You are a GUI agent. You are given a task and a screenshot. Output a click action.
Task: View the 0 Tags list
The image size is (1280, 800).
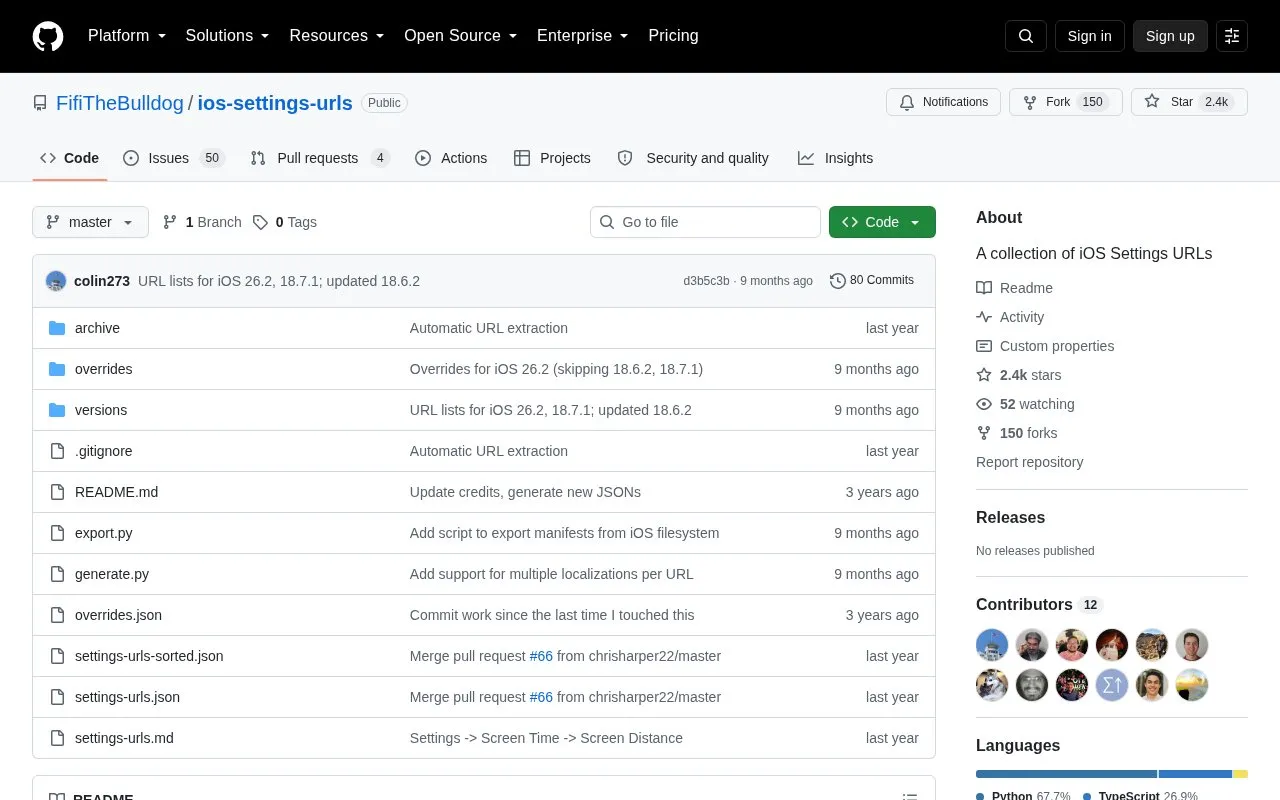[x=285, y=222]
